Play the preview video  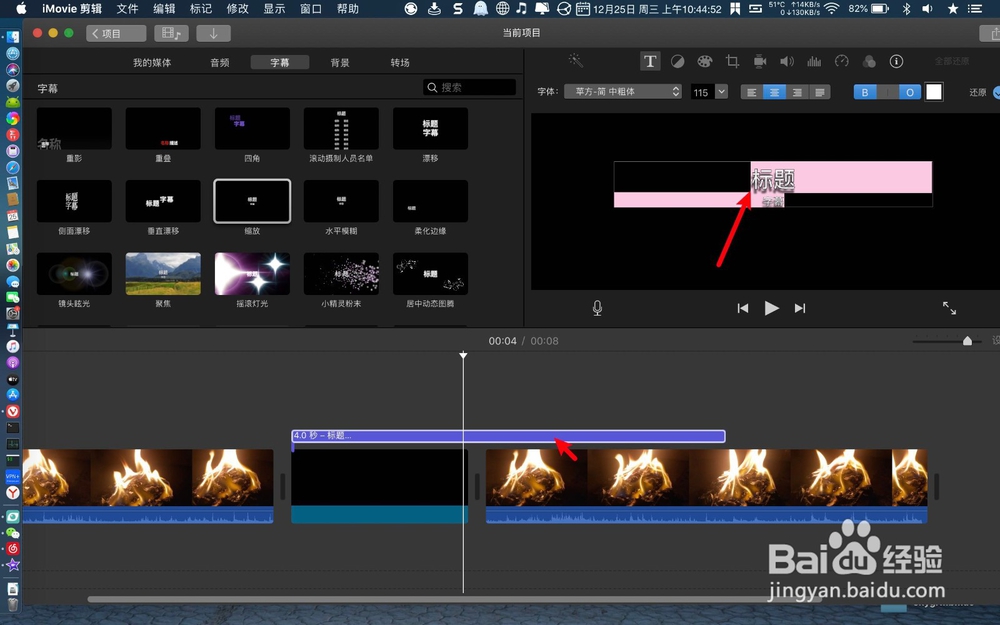tap(771, 308)
